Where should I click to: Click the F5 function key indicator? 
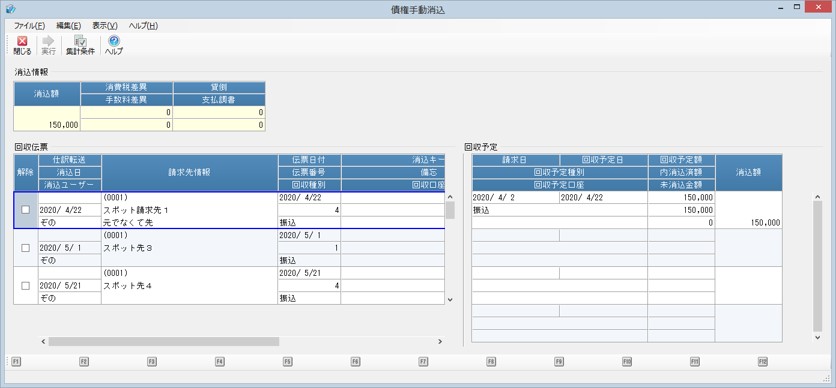[287, 361]
